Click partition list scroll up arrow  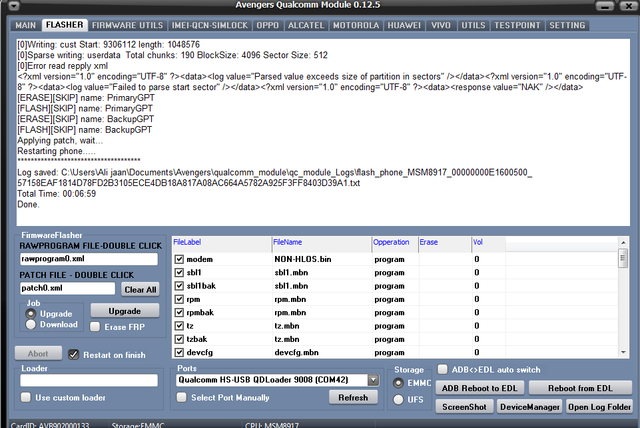(x=623, y=243)
